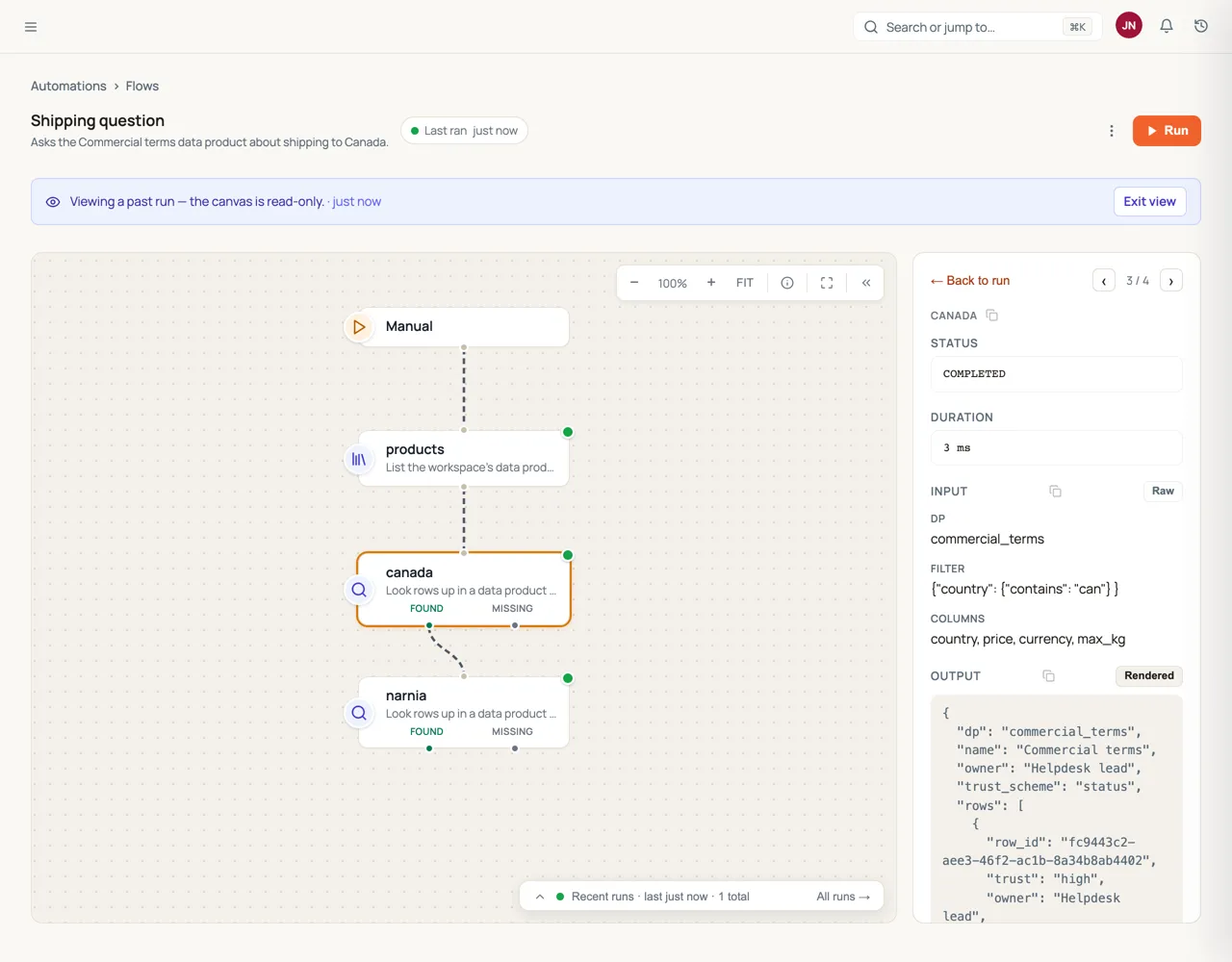Open All runs link
The image size is (1232, 962).
pyautogui.click(x=843, y=897)
